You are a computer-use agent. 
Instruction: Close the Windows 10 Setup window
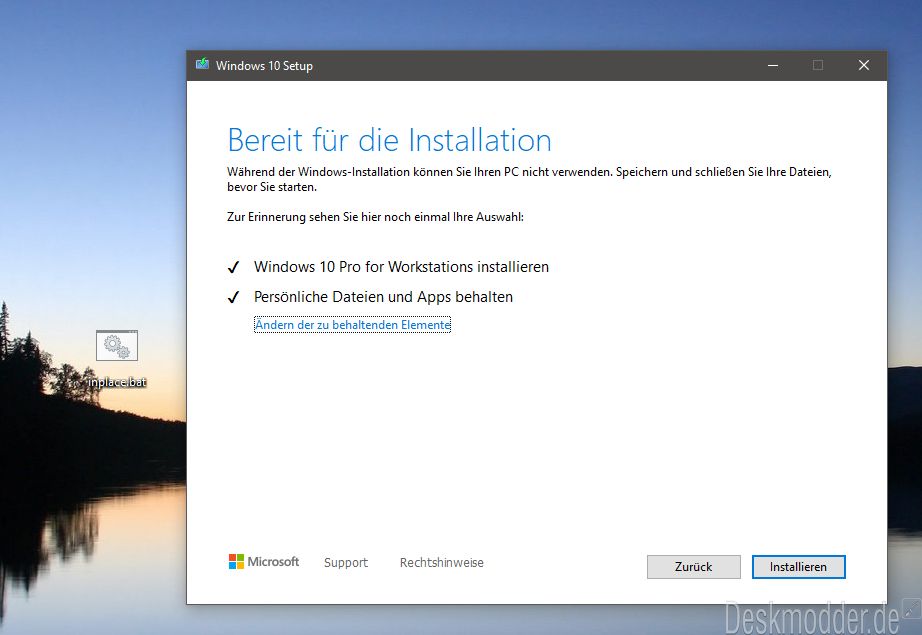pyautogui.click(x=864, y=65)
